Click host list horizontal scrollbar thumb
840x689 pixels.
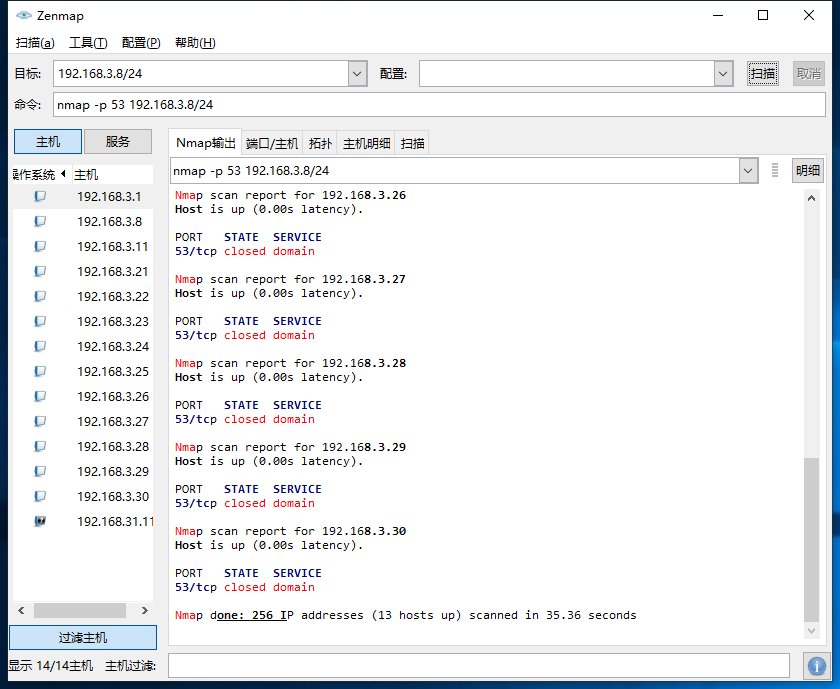tap(80, 610)
